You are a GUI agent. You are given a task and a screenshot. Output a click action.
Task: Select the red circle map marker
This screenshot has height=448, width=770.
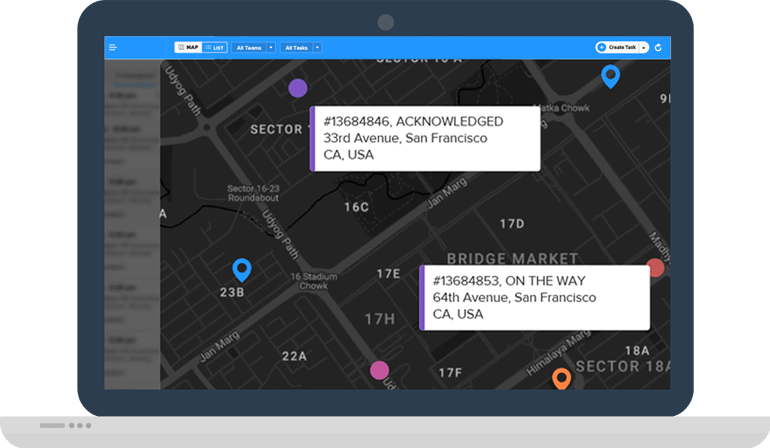[x=655, y=267]
